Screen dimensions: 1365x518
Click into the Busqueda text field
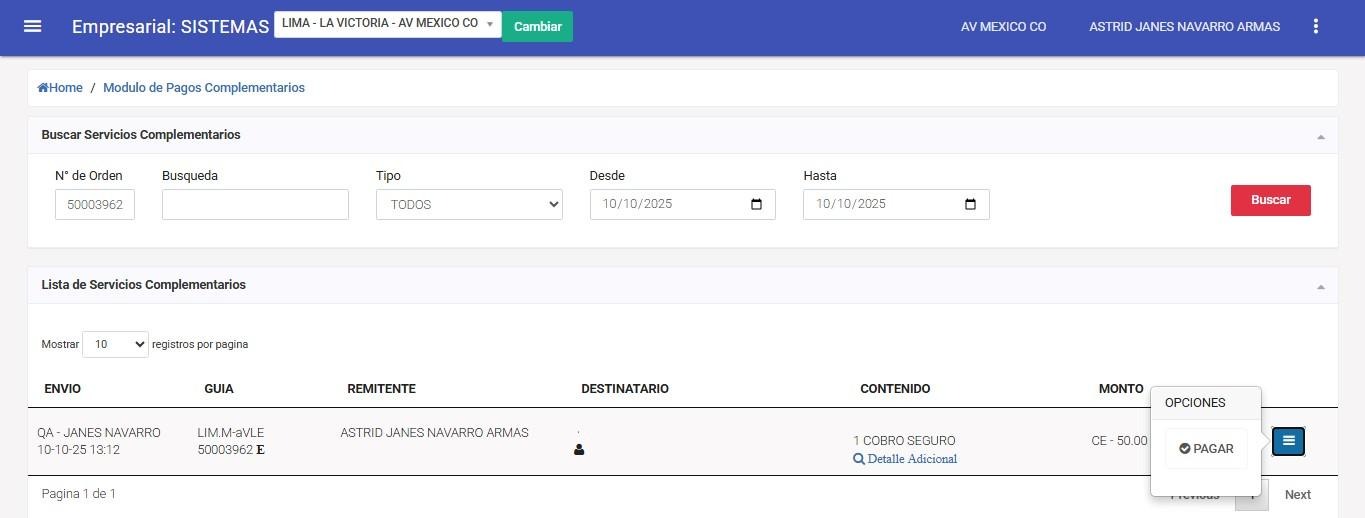pos(255,204)
